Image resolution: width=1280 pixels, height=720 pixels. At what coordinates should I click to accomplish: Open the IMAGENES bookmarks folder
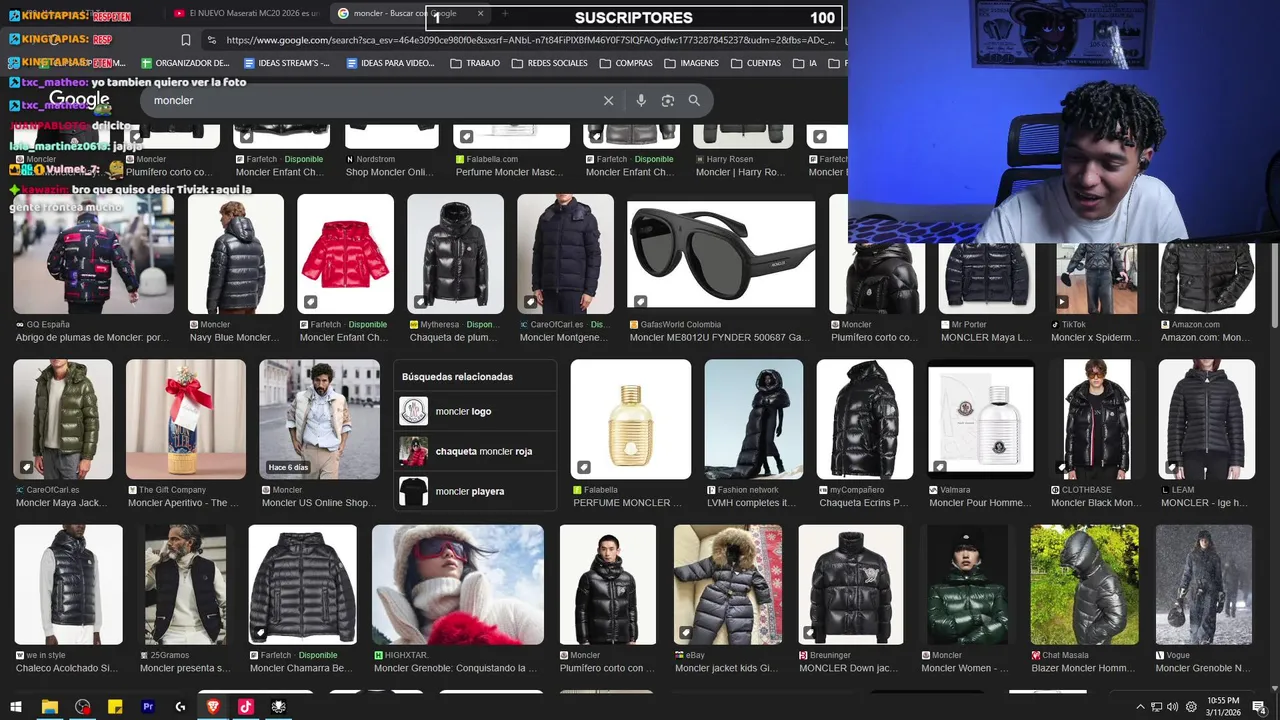691,63
